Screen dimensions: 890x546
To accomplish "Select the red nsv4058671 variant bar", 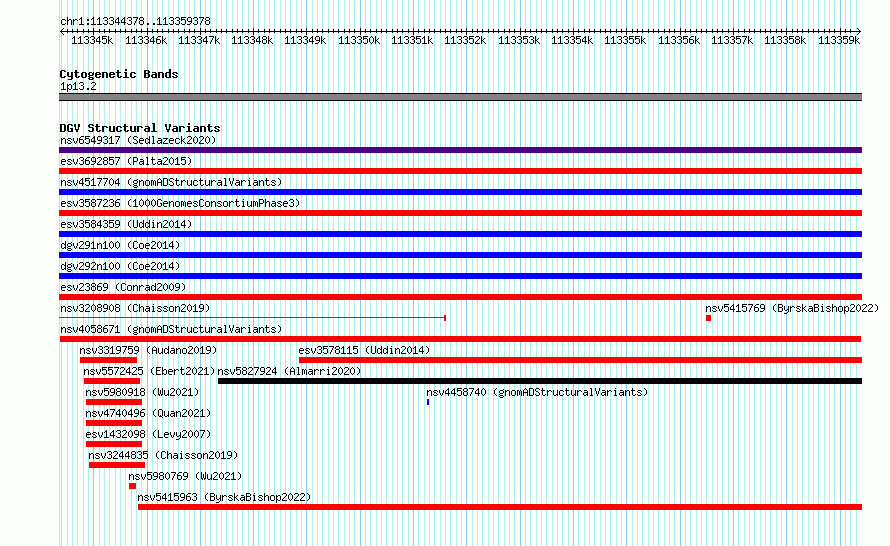I will [x=460, y=339].
